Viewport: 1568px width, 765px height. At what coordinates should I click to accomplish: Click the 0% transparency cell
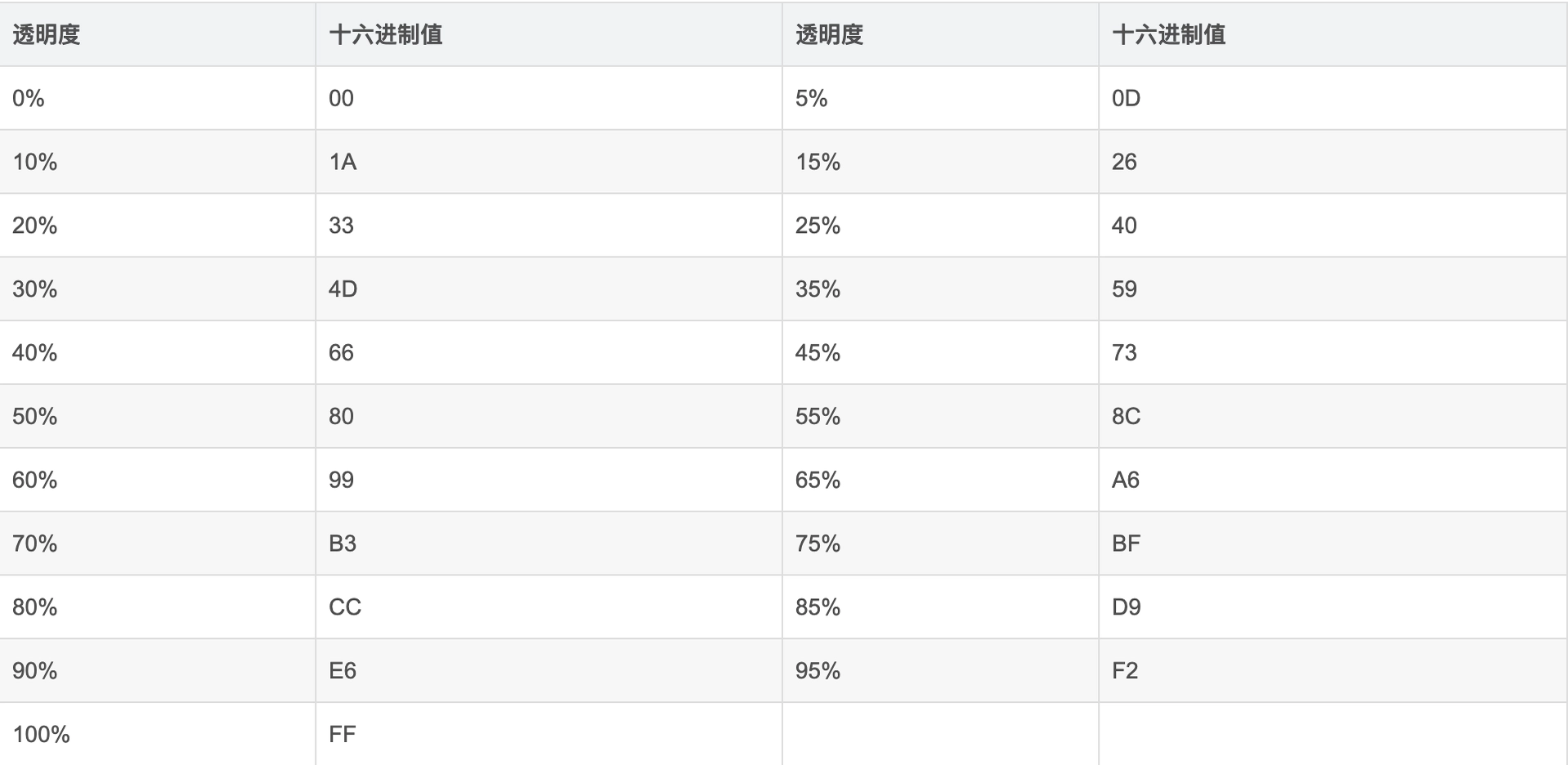pyautogui.click(x=29, y=98)
